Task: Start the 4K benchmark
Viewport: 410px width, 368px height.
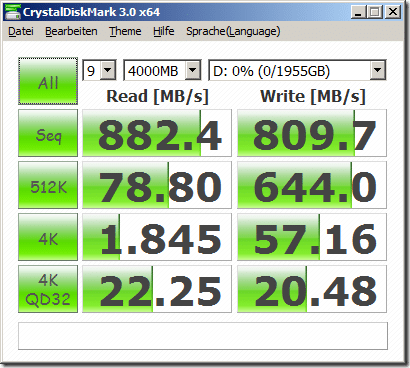Action: (x=48, y=237)
